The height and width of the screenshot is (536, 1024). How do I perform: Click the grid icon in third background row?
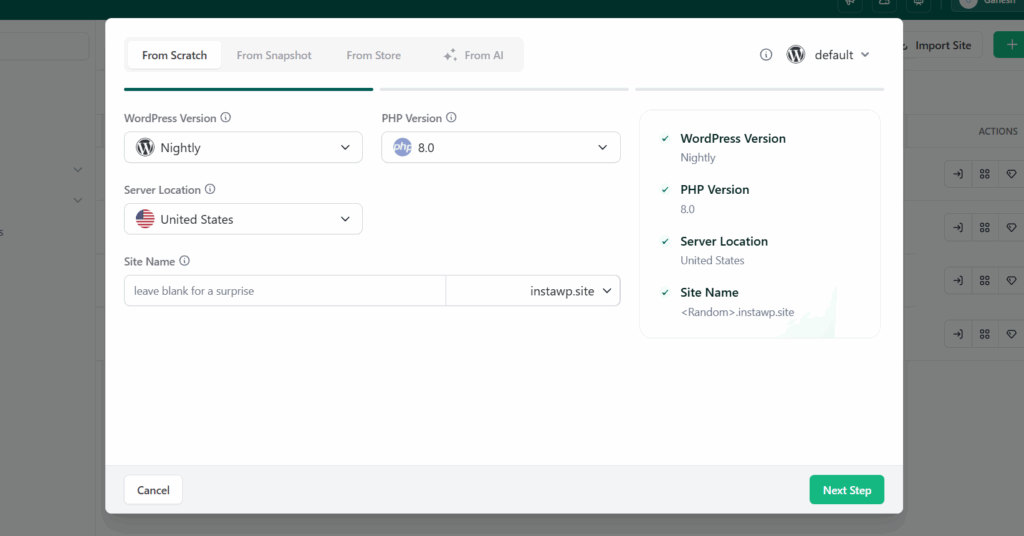985,281
